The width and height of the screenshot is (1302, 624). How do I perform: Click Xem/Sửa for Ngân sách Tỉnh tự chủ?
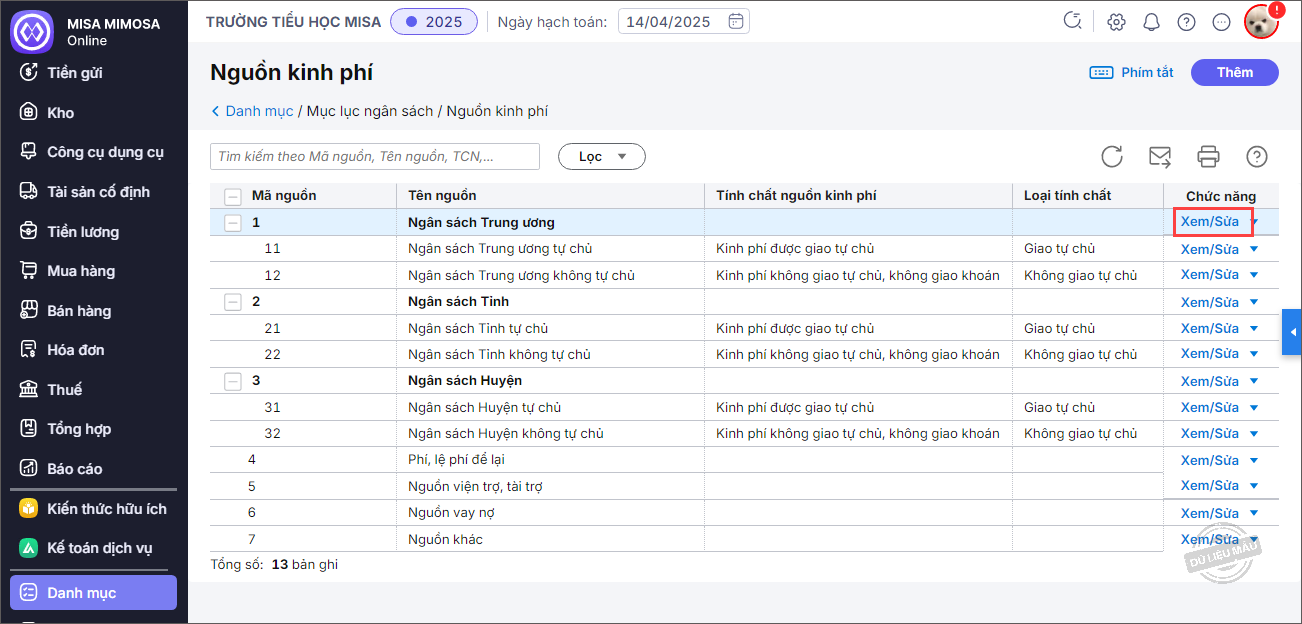click(x=1209, y=328)
